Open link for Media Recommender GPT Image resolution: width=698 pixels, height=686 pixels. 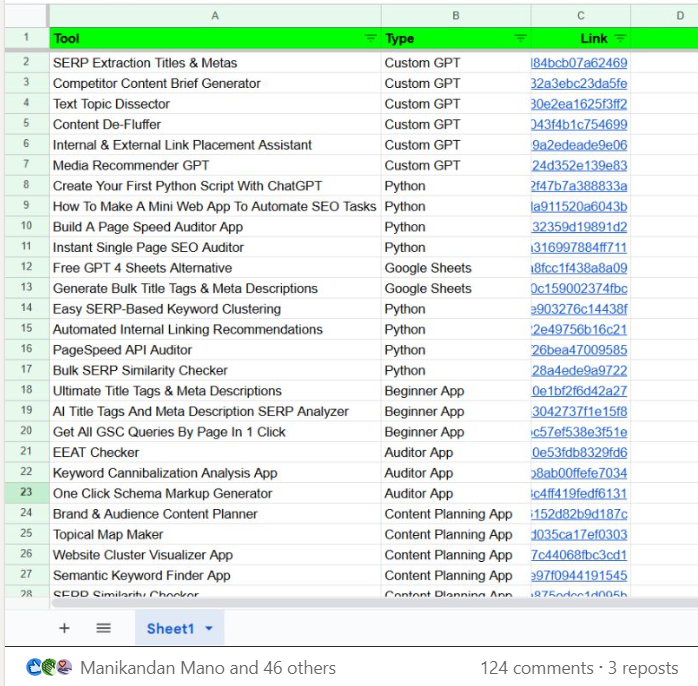[579, 165]
